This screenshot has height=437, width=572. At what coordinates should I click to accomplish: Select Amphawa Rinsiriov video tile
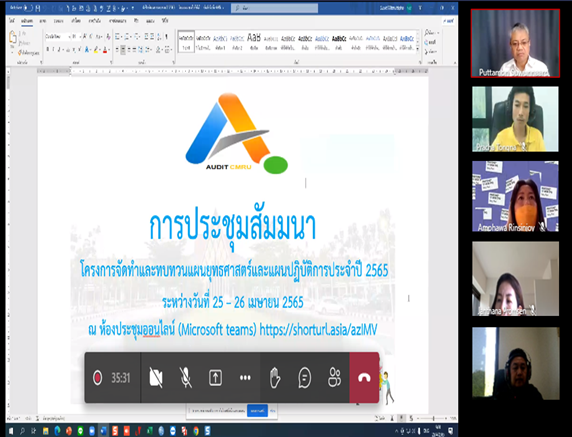(515, 196)
